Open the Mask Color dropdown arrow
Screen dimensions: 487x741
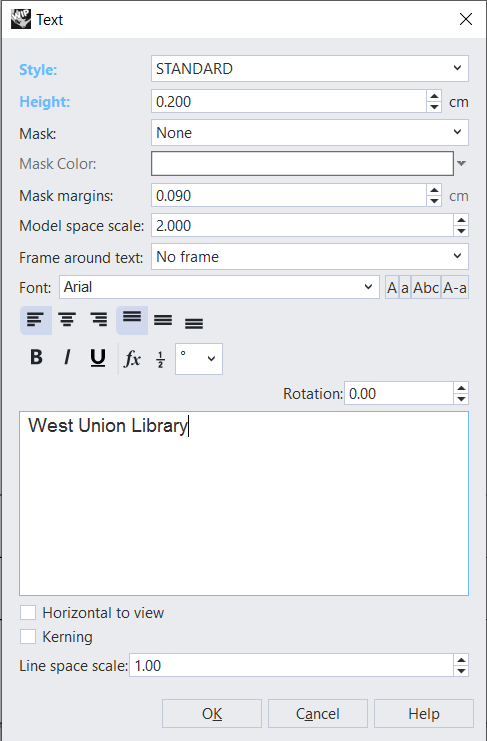[x=461, y=164]
